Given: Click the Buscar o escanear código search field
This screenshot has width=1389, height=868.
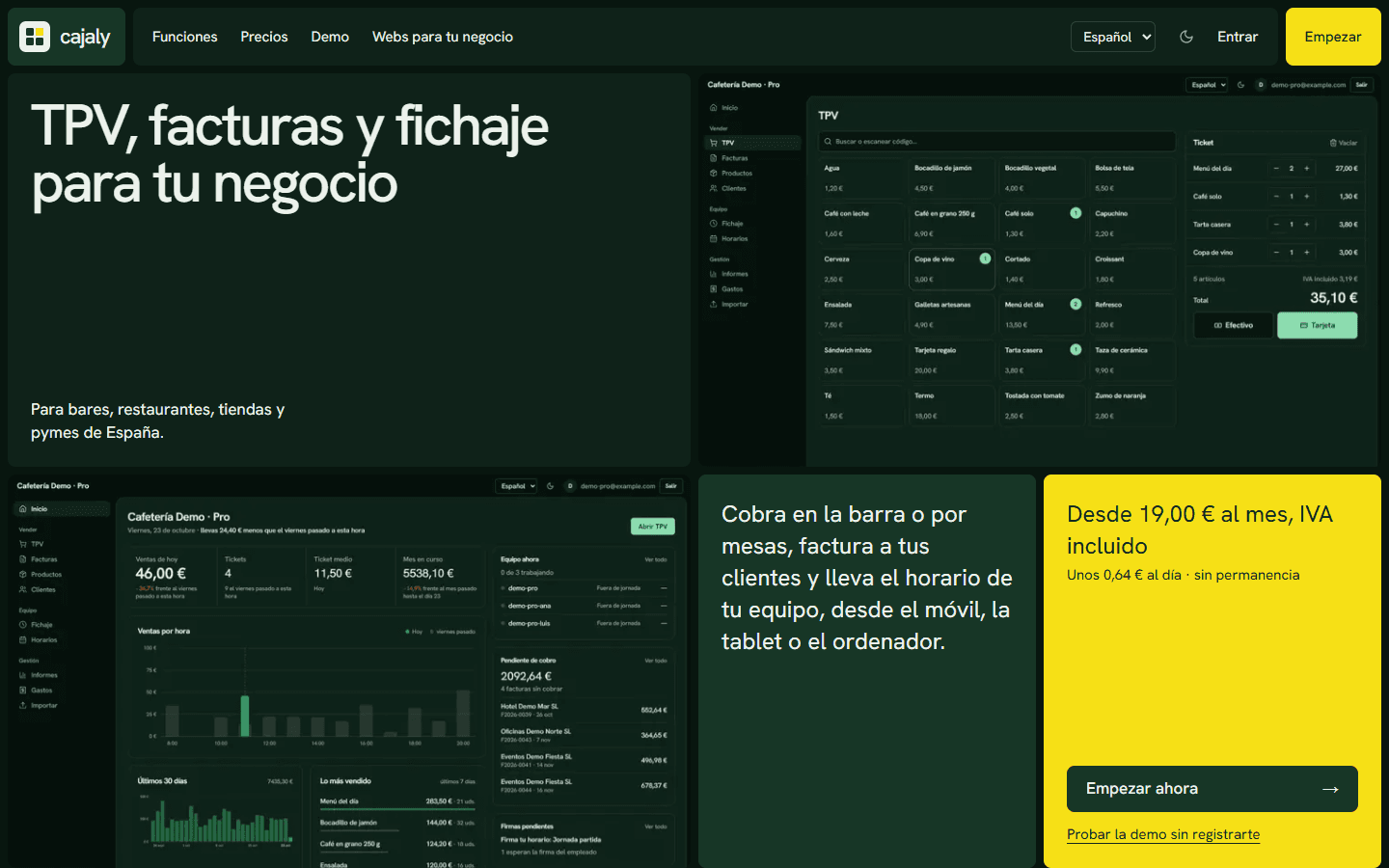Looking at the screenshot, I should coord(997,142).
